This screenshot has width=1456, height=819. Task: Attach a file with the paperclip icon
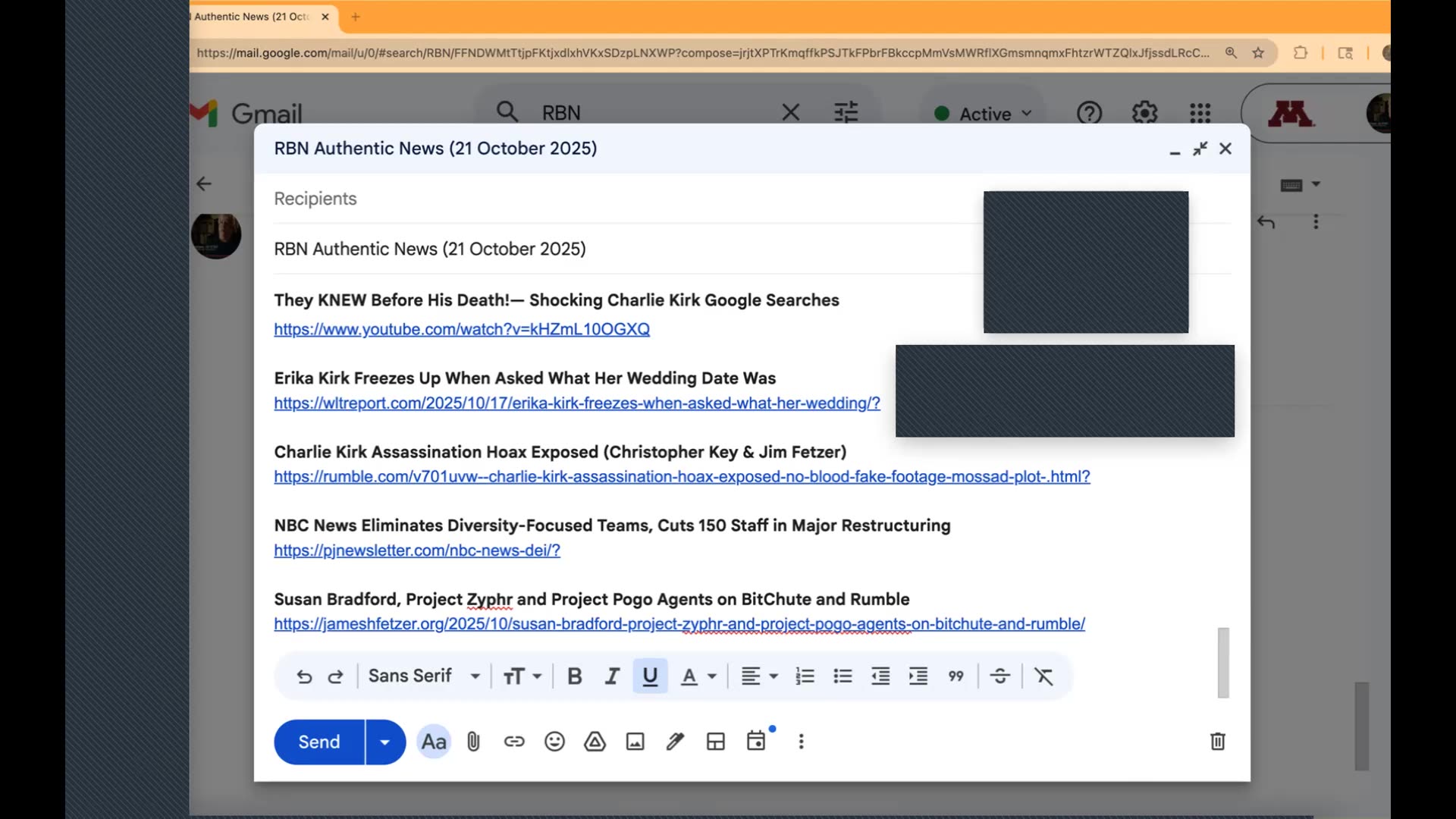coord(473,742)
